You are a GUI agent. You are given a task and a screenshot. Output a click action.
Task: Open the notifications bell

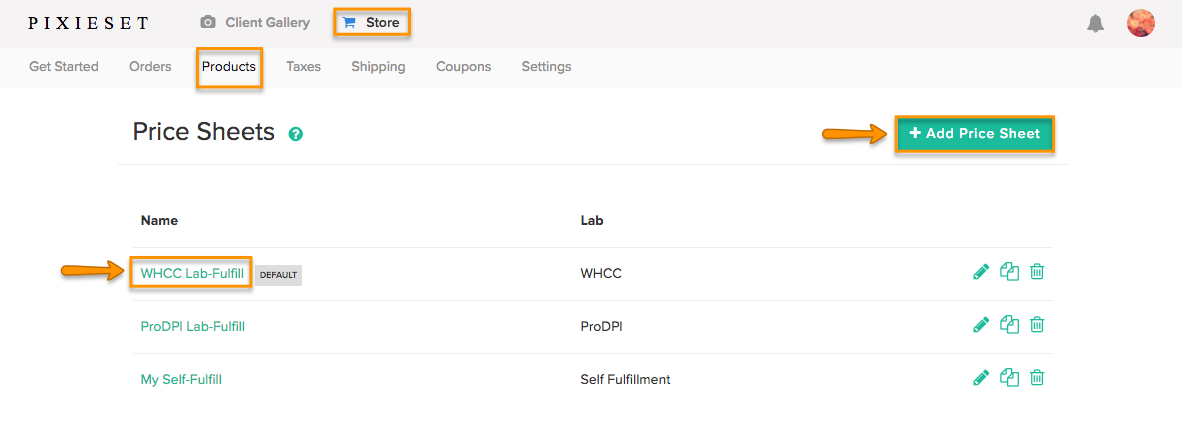coord(1095,23)
